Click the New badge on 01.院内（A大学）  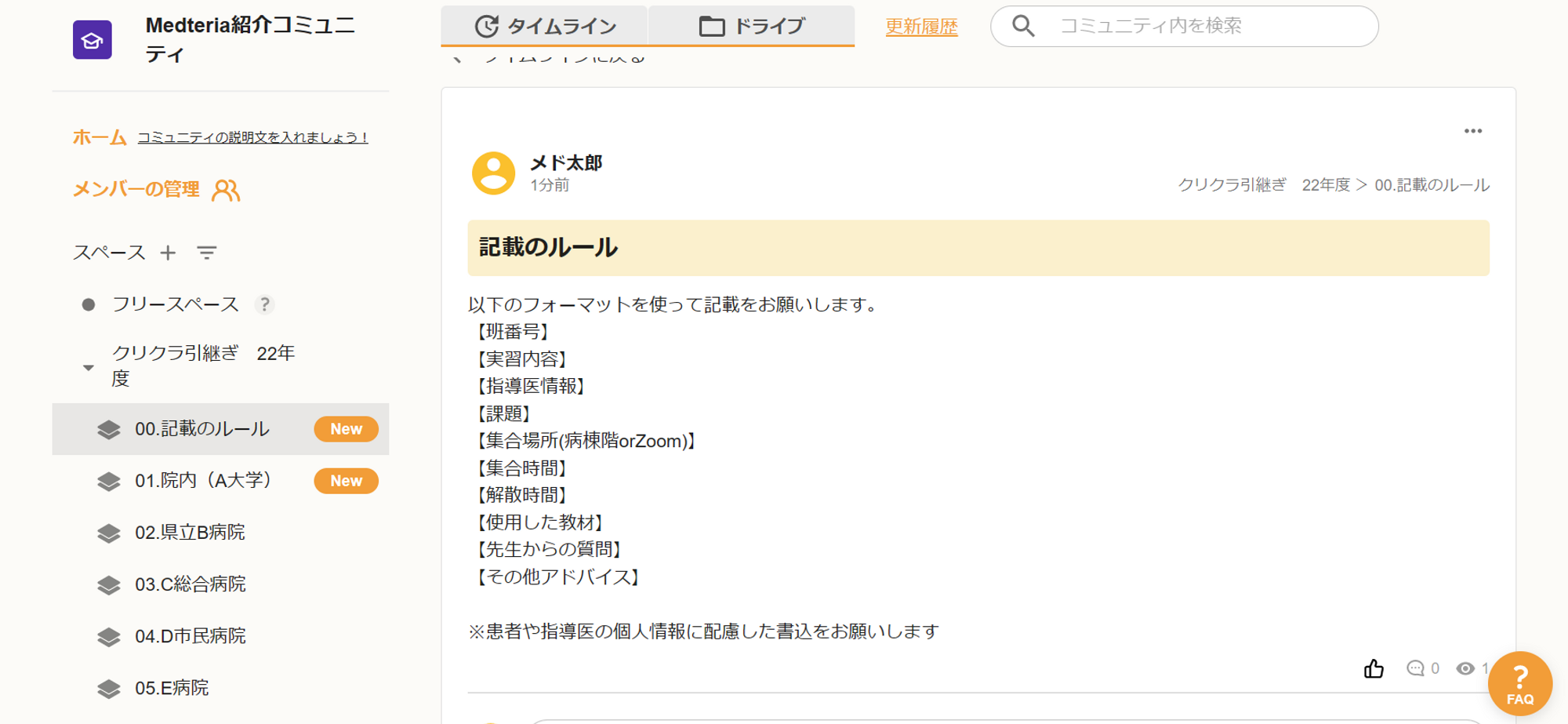346,481
